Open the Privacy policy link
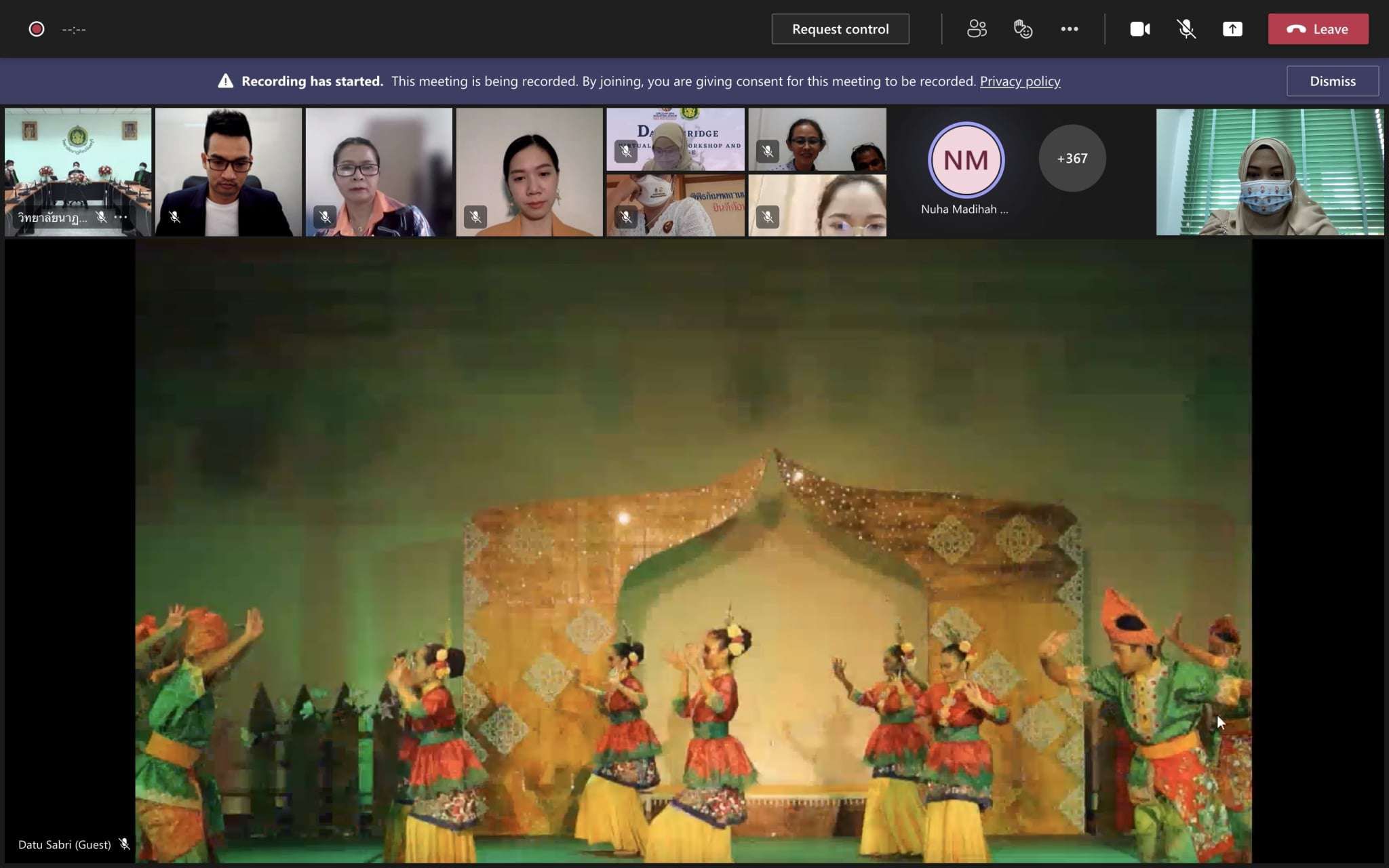The image size is (1389, 868). click(1019, 81)
